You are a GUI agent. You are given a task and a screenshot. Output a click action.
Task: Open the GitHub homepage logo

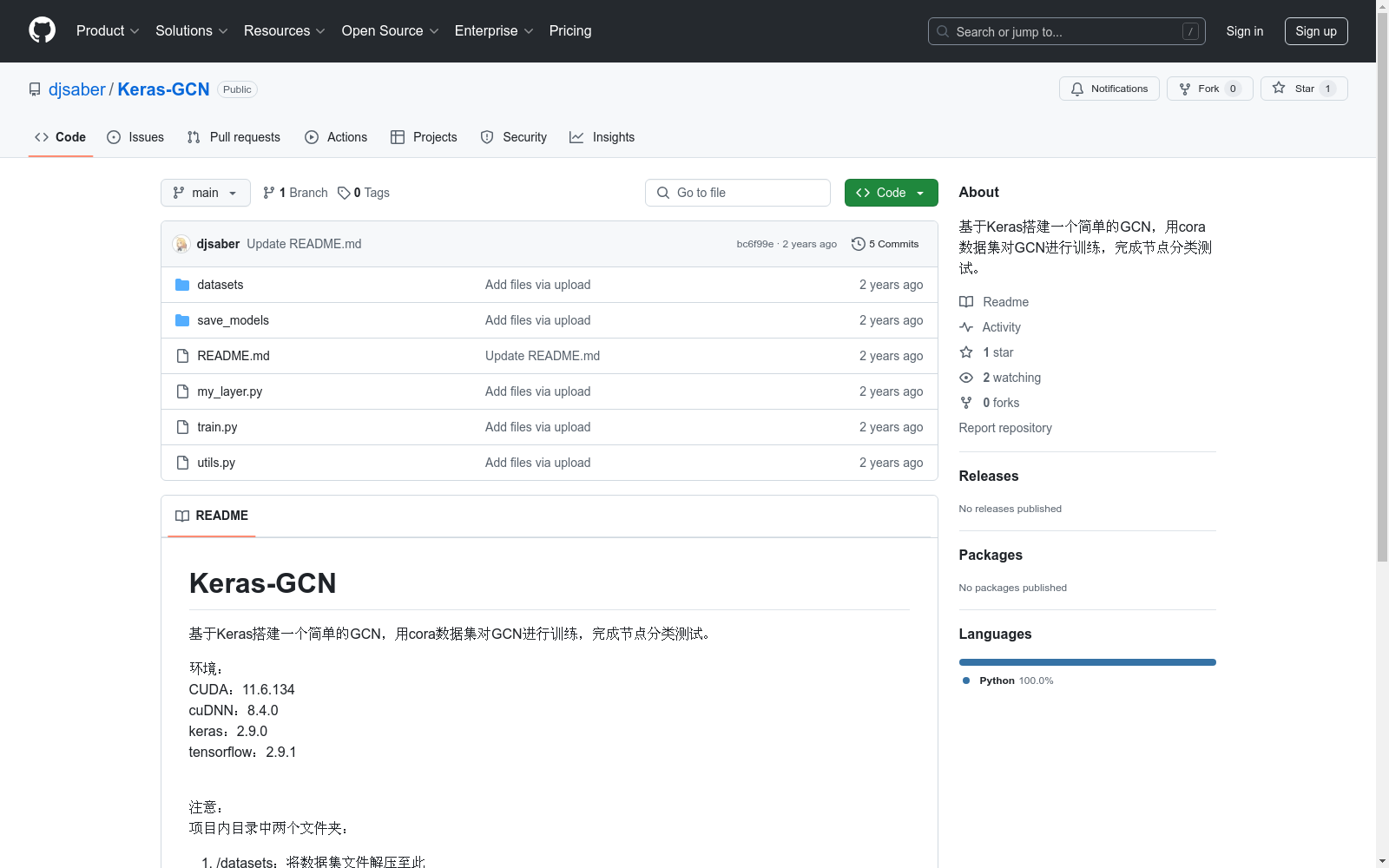click(42, 30)
